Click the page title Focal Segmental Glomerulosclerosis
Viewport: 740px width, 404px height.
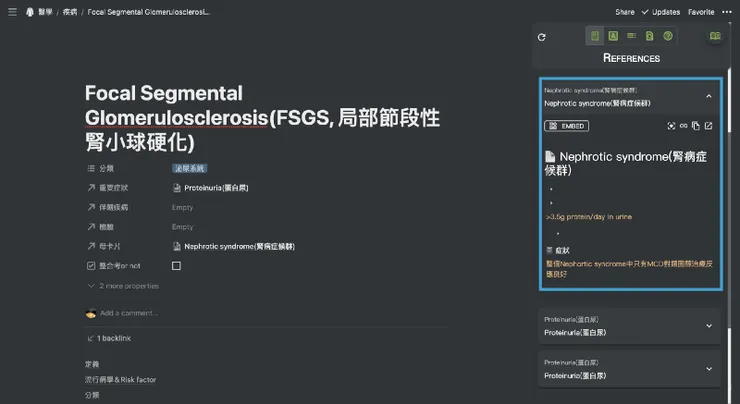[x=262, y=118]
